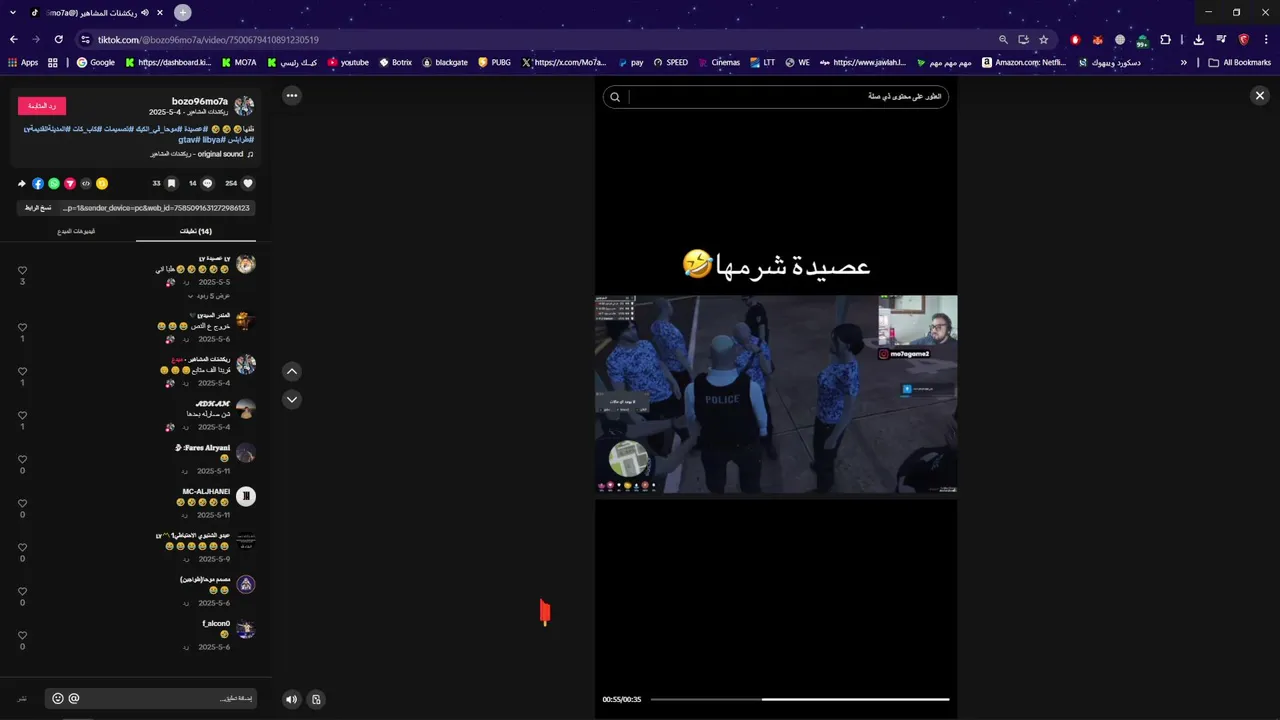The image size is (1280, 720).
Task: Open comments via the speech bubble icon
Action: (208, 183)
